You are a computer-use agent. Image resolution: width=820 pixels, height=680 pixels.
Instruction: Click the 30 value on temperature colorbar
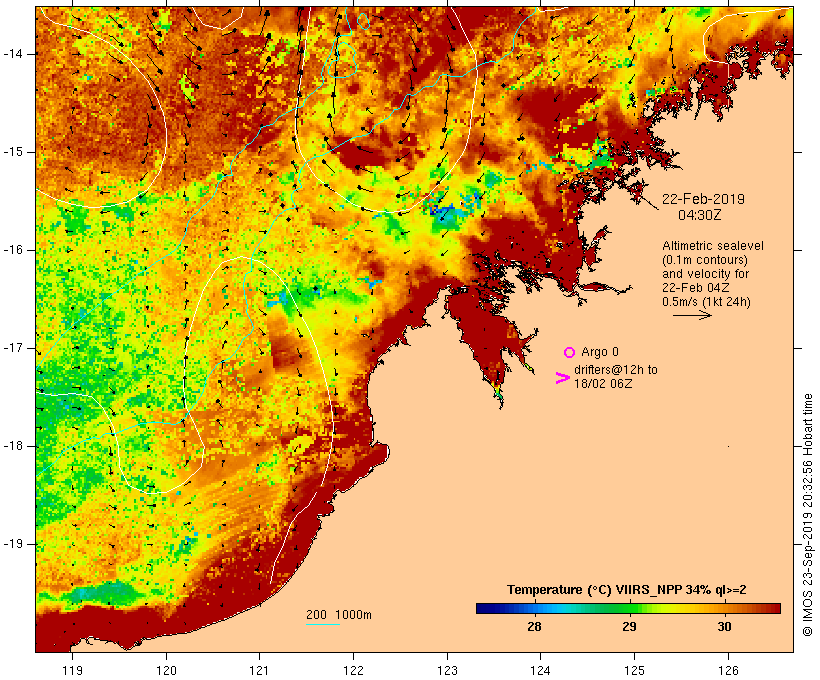(724, 627)
